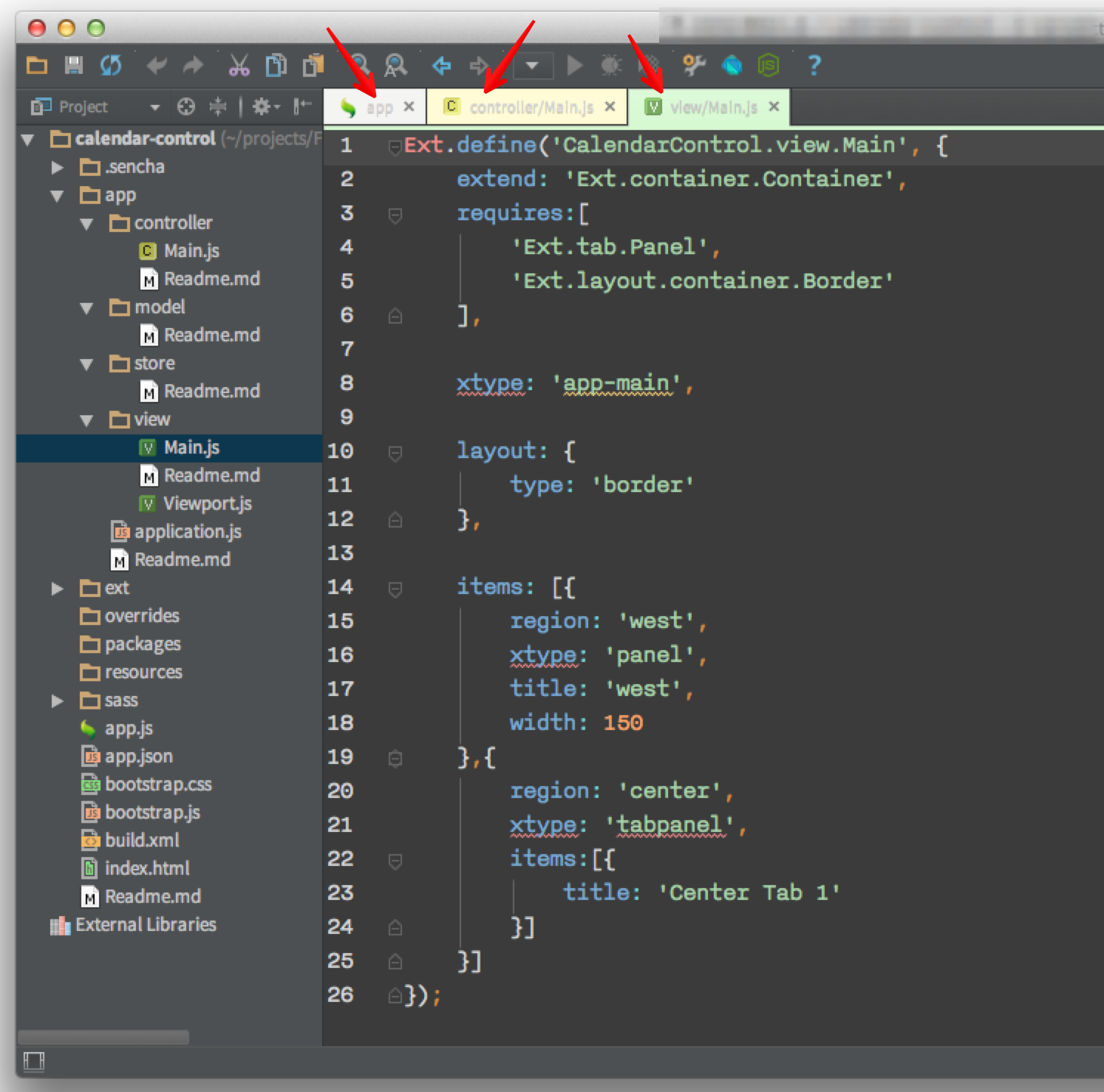This screenshot has height=1092, width=1104.
Task: Close the view/Main.js tab
Action: pos(774,106)
